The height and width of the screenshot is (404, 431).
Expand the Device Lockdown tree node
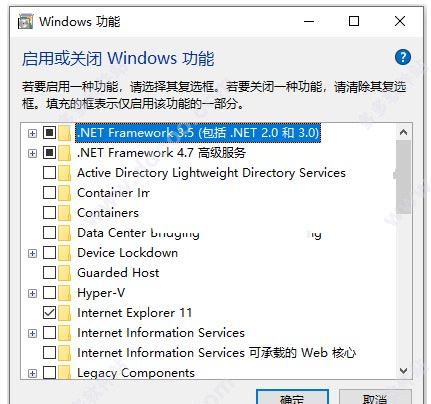(x=32, y=253)
